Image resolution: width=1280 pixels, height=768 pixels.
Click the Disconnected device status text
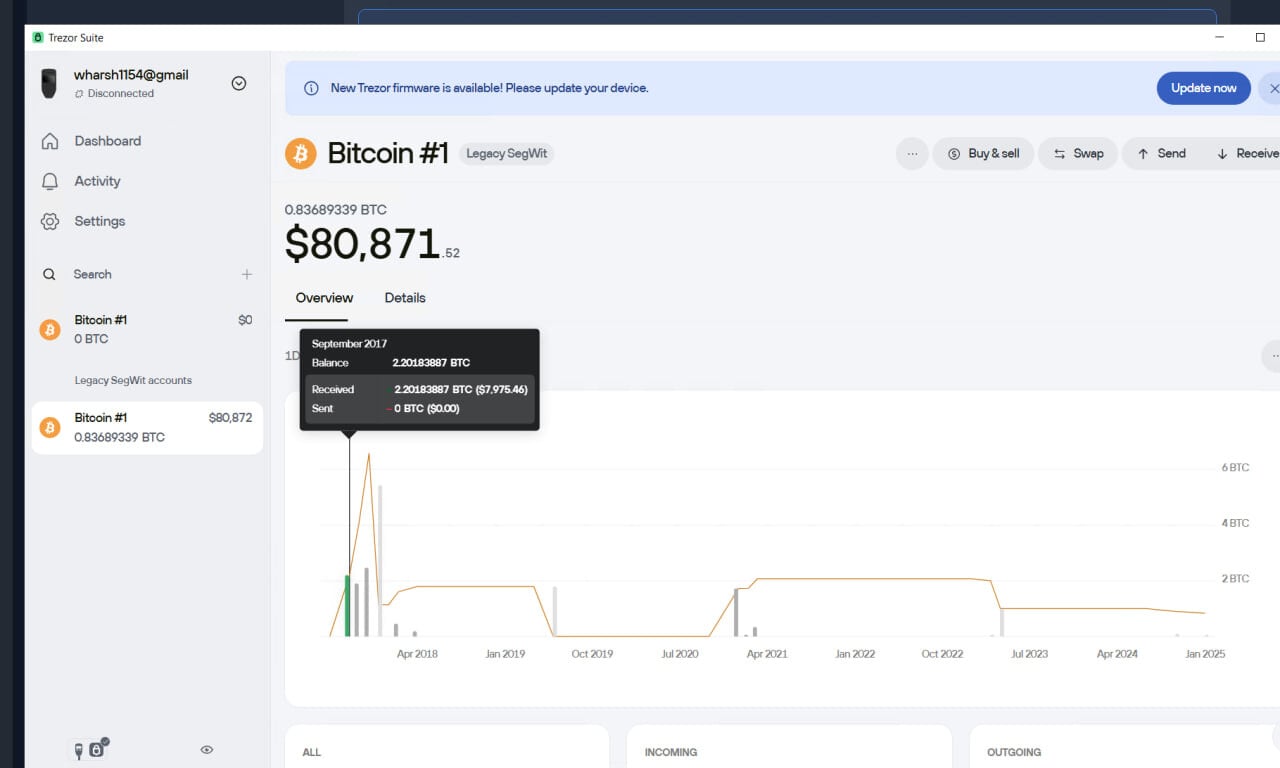tap(121, 94)
